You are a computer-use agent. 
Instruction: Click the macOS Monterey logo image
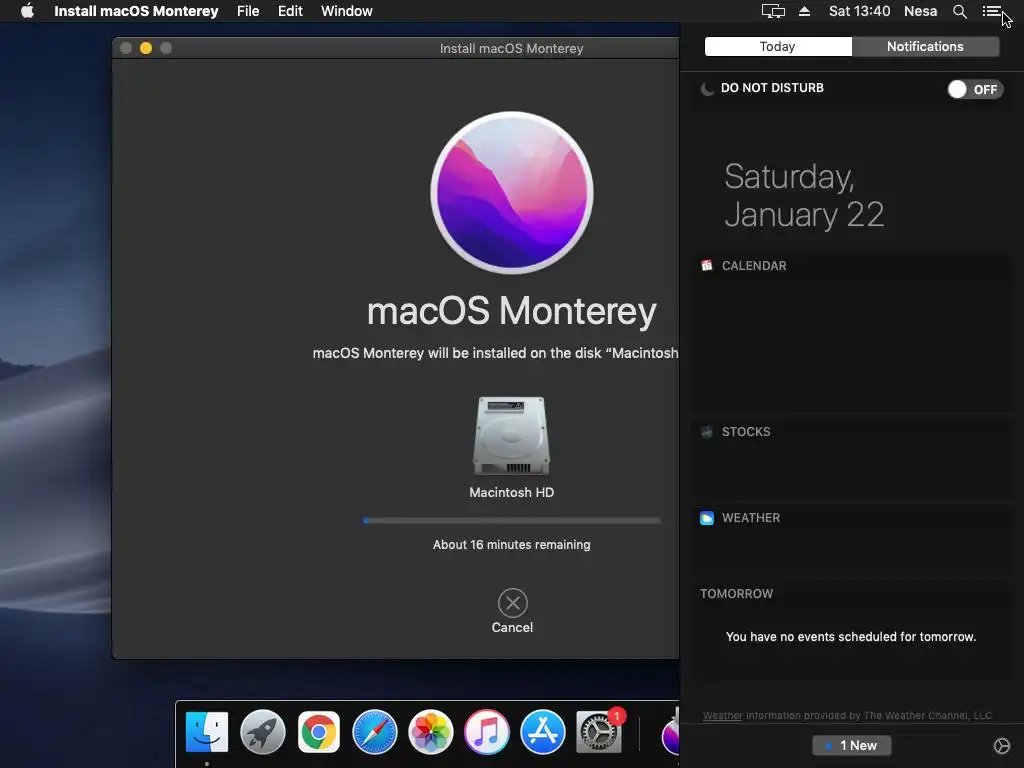pyautogui.click(x=512, y=192)
